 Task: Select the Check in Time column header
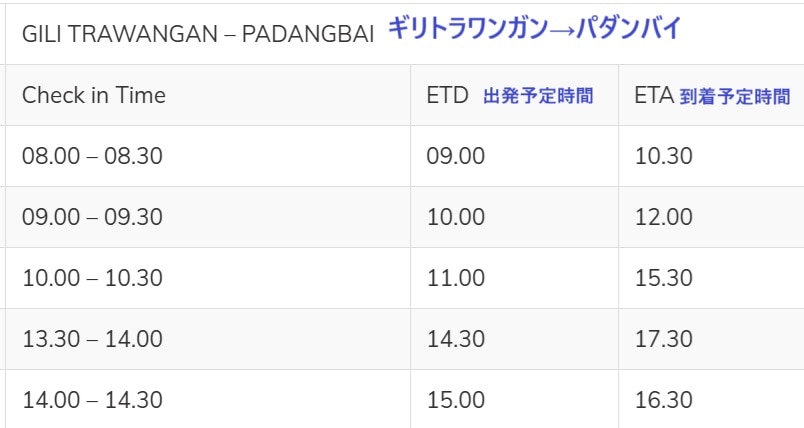94,96
